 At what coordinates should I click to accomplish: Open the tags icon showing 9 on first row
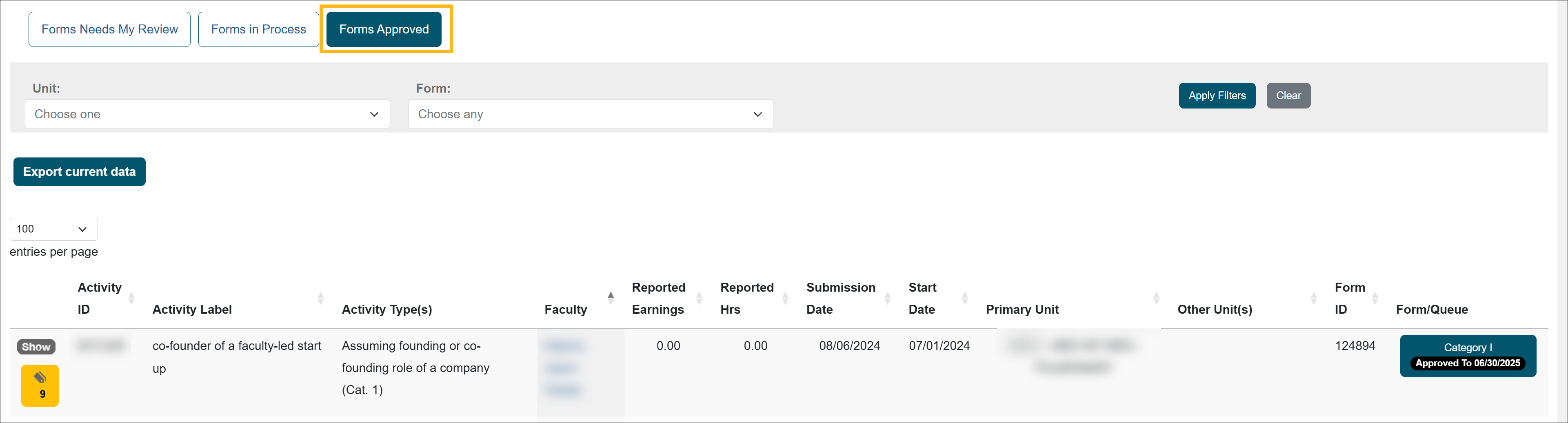coord(40,385)
